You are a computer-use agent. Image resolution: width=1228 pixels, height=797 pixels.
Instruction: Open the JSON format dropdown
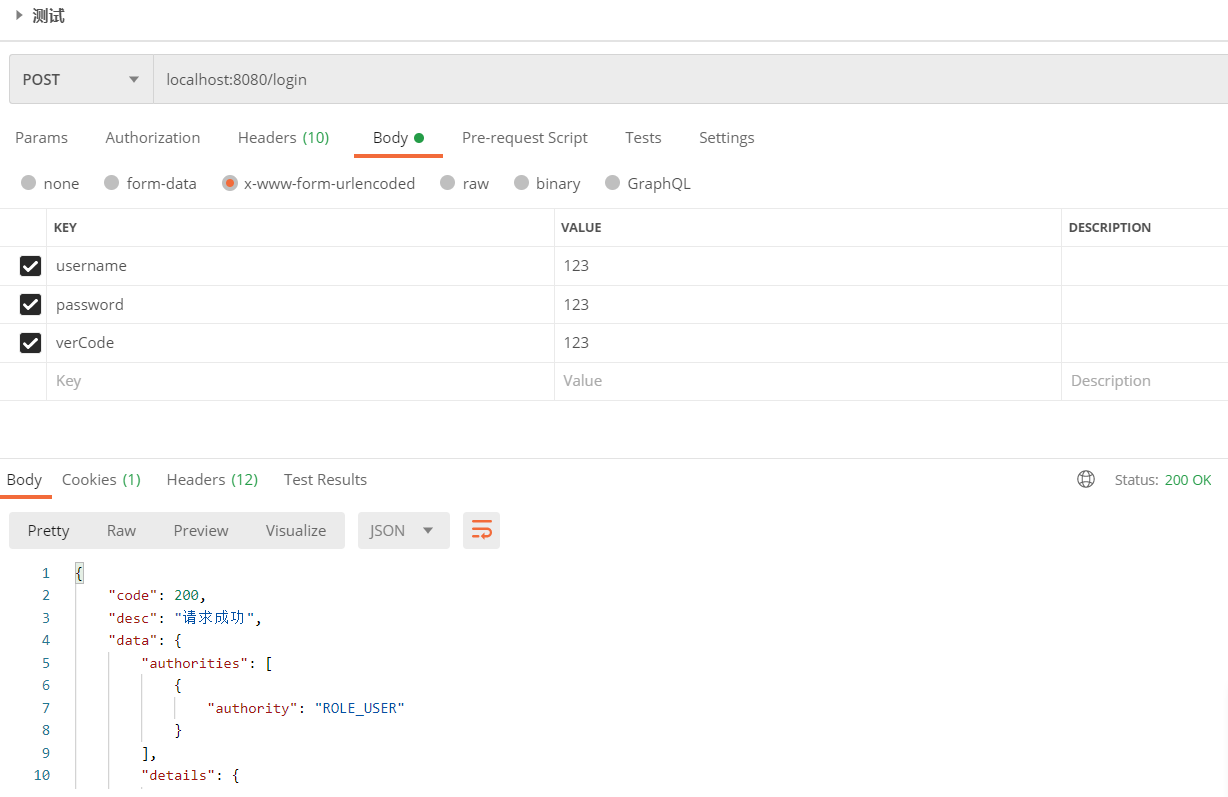[x=403, y=530]
